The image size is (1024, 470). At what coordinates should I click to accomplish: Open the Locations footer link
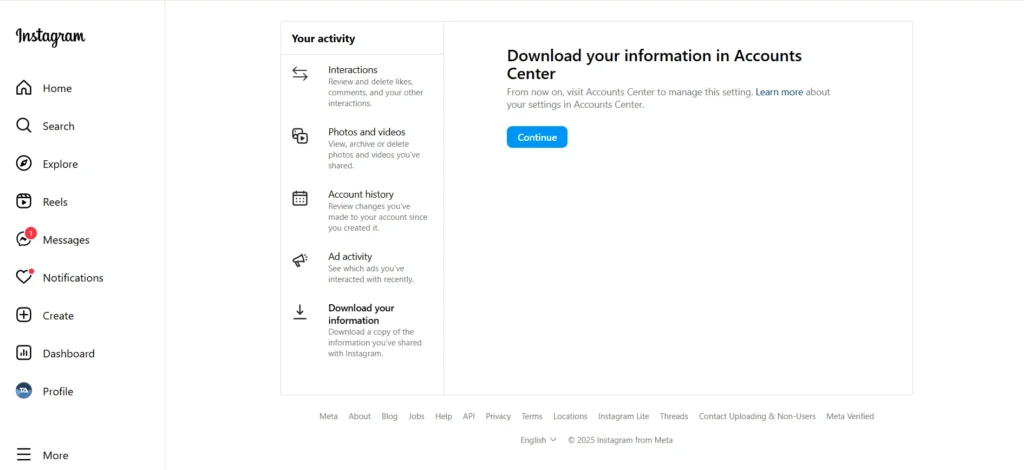pos(570,416)
